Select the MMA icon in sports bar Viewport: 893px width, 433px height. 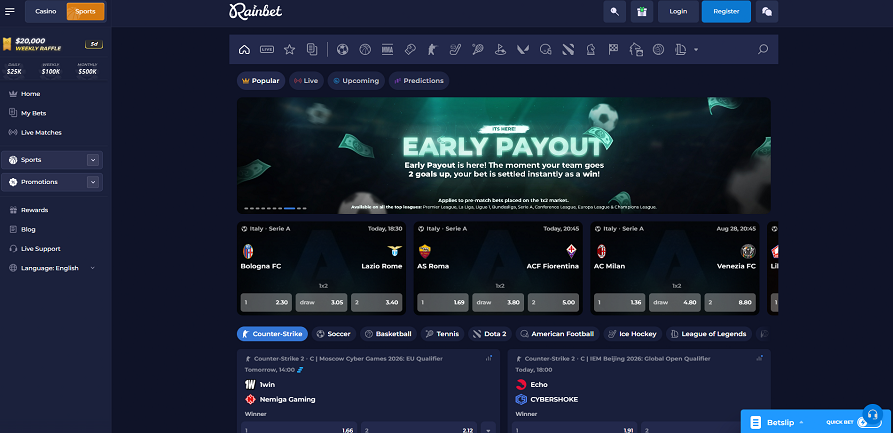tap(387, 50)
